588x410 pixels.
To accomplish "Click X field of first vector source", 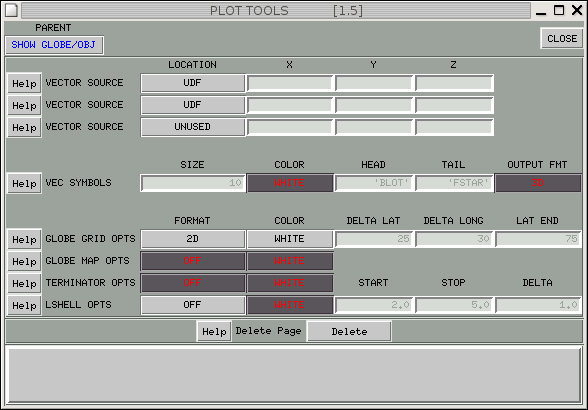I will (x=290, y=83).
